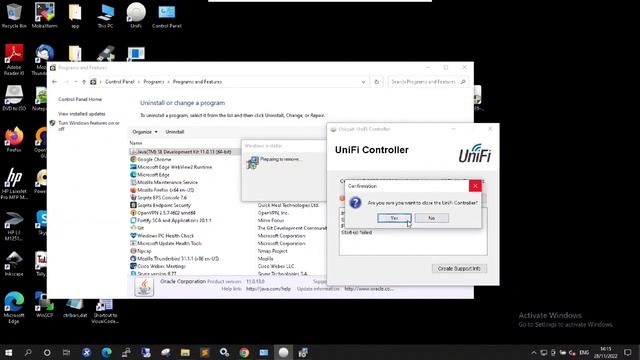Click the Java icon in details pane
The height and width of the screenshot is (360, 640).
coord(144,287)
